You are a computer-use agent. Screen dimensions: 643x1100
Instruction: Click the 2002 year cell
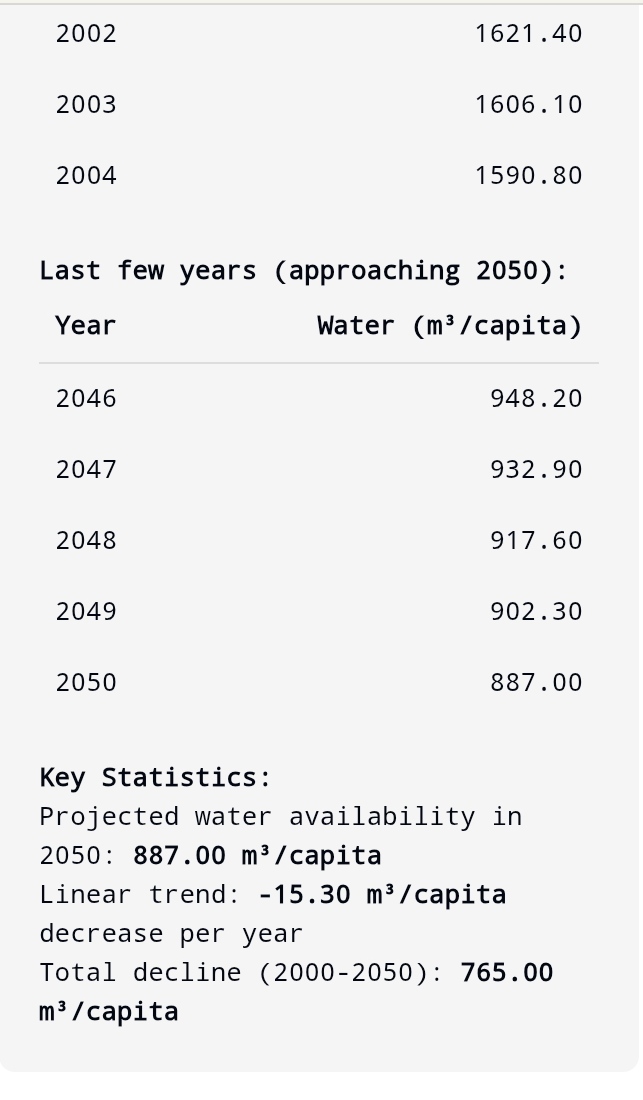86,33
